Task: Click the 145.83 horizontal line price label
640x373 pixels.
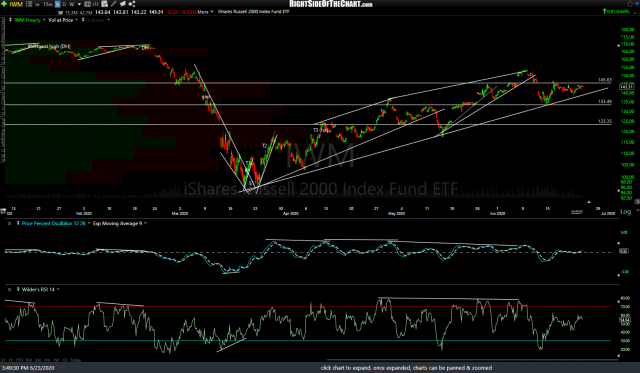Action: [605, 80]
